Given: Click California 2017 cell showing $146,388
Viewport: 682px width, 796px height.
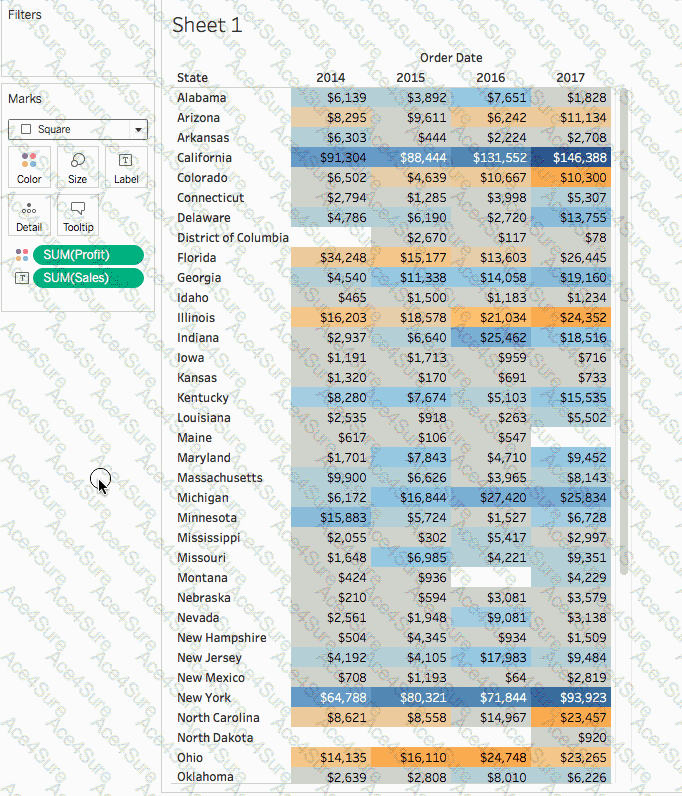Looking at the screenshot, I should pyautogui.click(x=572, y=158).
